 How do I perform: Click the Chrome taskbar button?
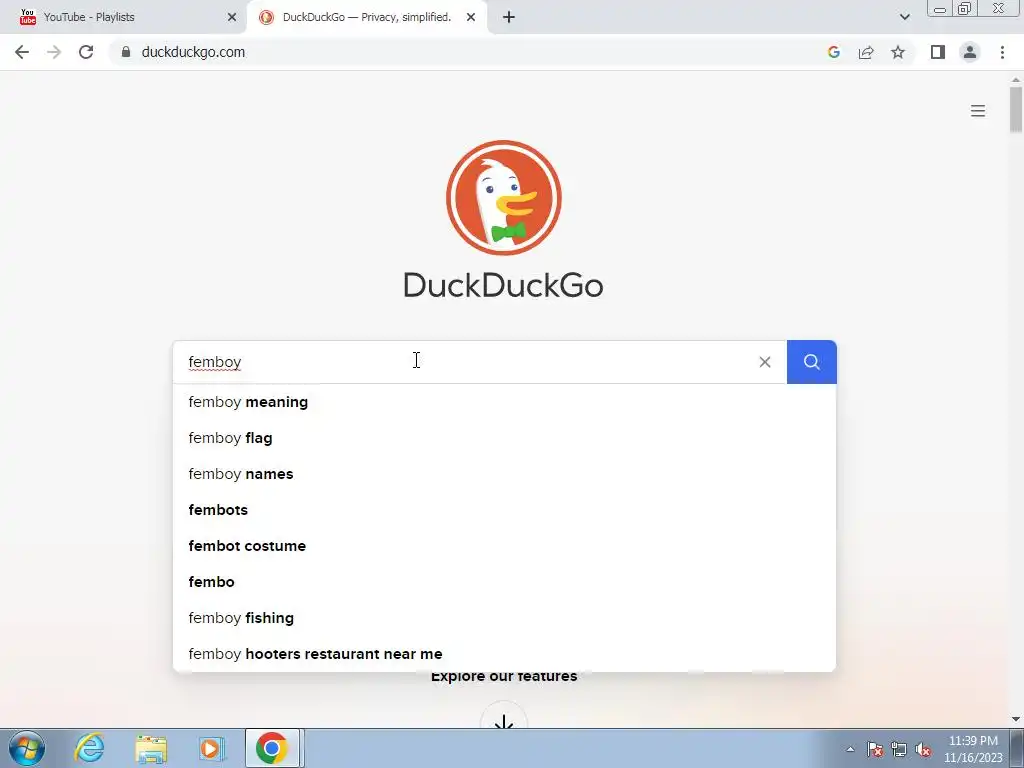272,748
